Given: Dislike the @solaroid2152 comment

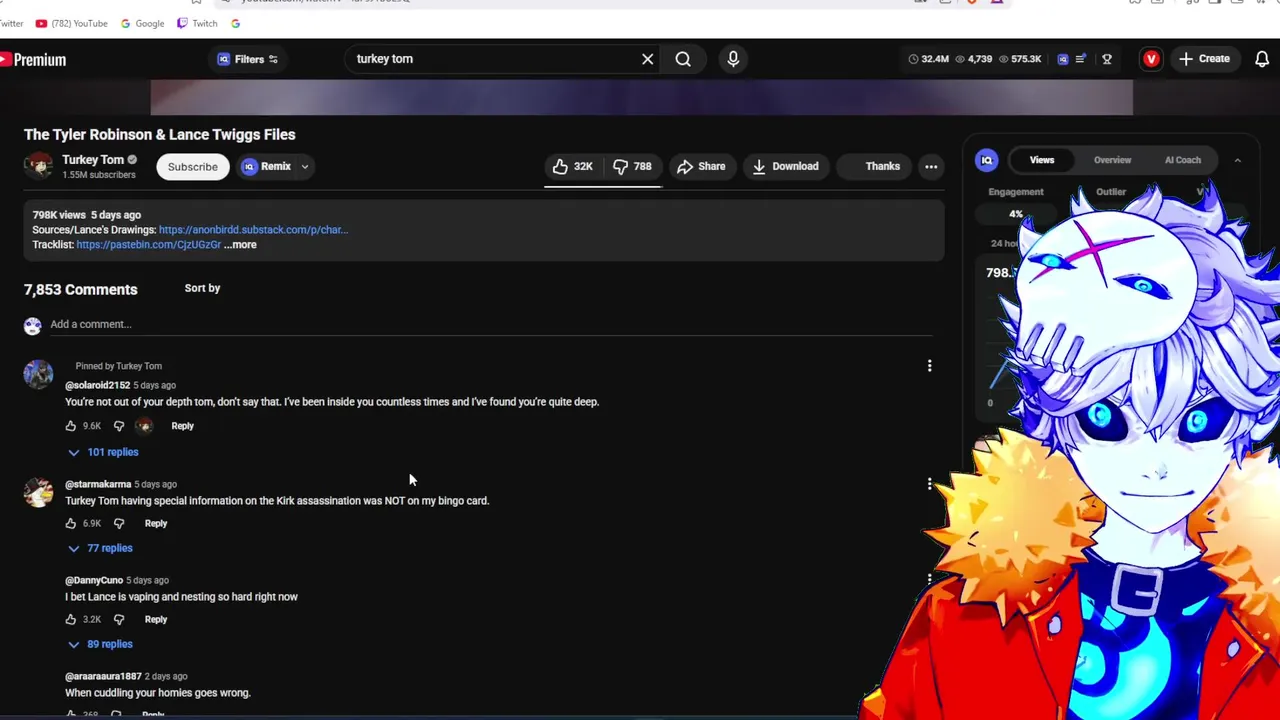Looking at the screenshot, I should click(x=118, y=426).
